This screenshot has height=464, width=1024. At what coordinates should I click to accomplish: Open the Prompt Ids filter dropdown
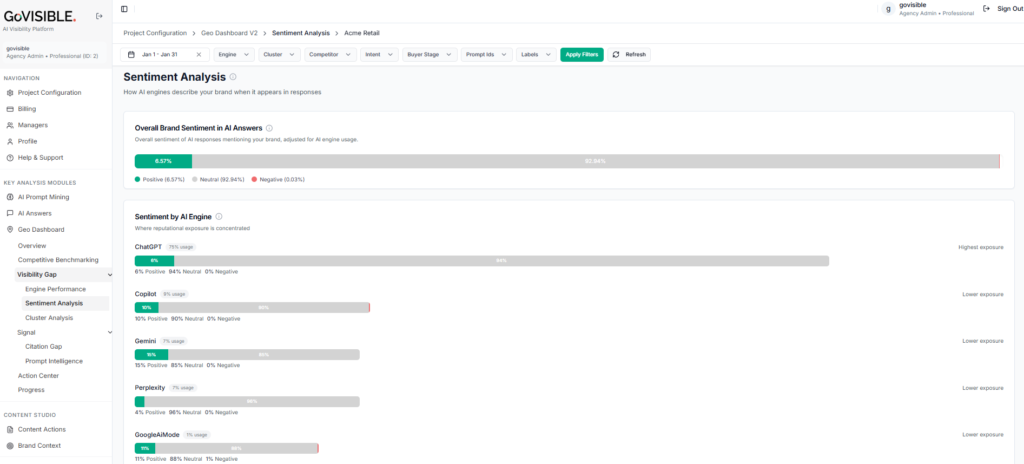point(487,54)
